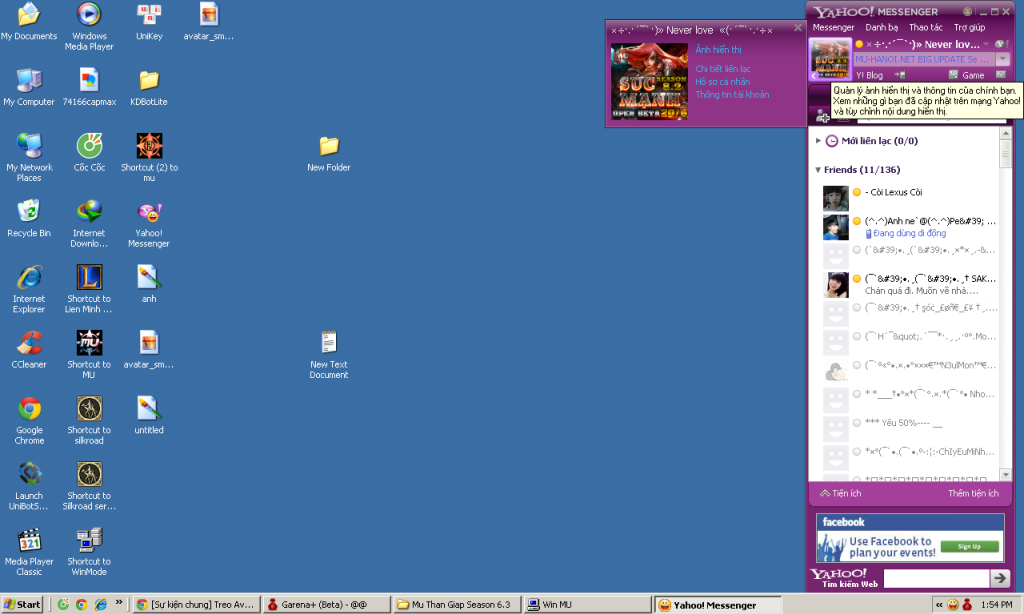Switch to Garena+ (Beta) taskbar window
Image resolution: width=1024 pixels, height=614 pixels.
tap(326, 604)
